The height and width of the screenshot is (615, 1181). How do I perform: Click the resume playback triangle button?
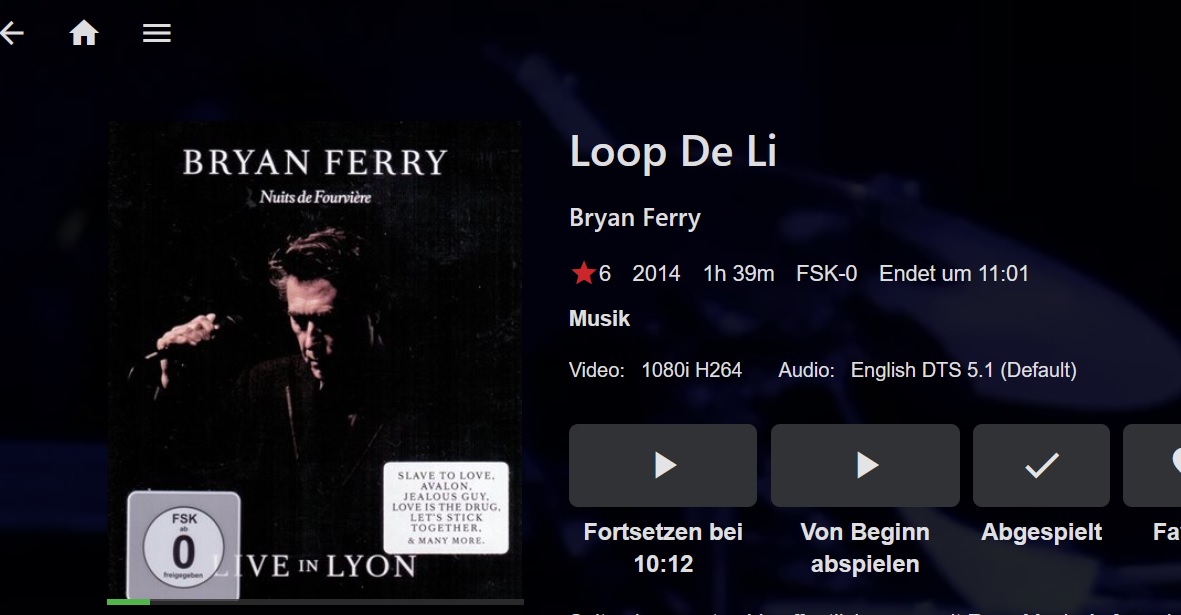(663, 465)
